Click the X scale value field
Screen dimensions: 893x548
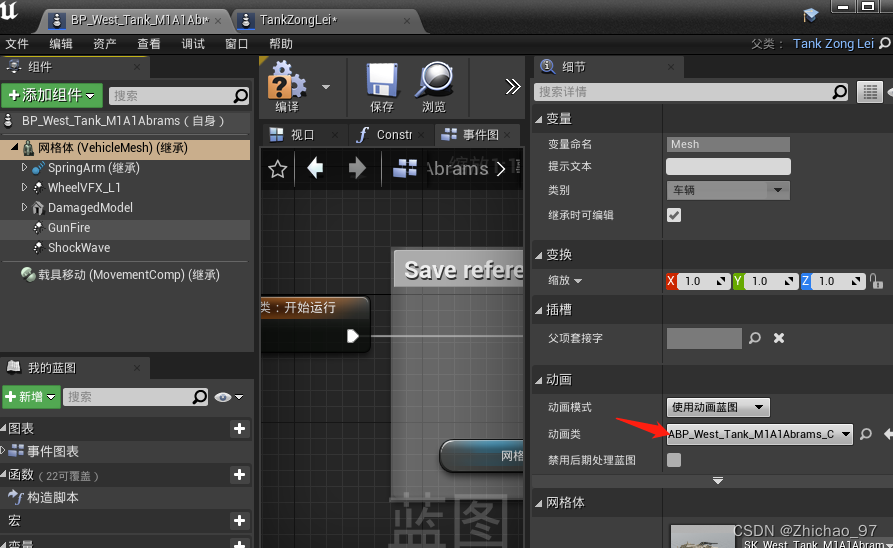click(x=703, y=281)
